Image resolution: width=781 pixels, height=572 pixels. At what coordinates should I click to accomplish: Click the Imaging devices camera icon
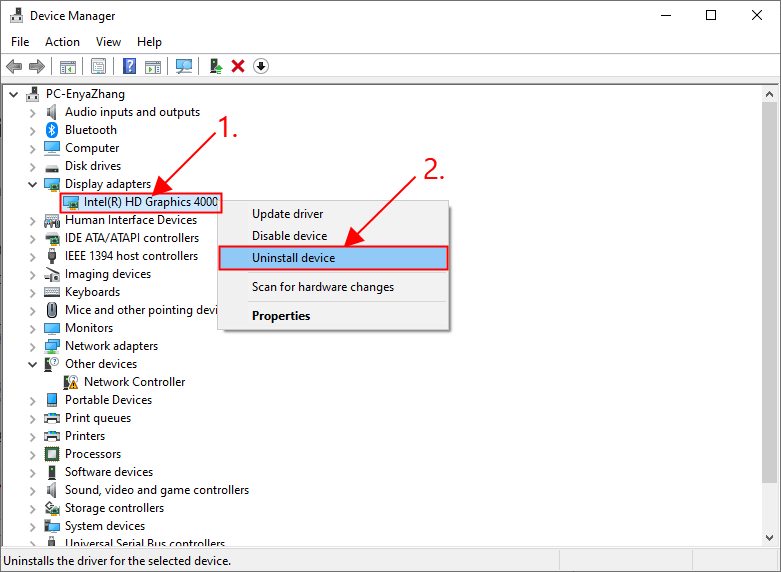click(x=52, y=274)
